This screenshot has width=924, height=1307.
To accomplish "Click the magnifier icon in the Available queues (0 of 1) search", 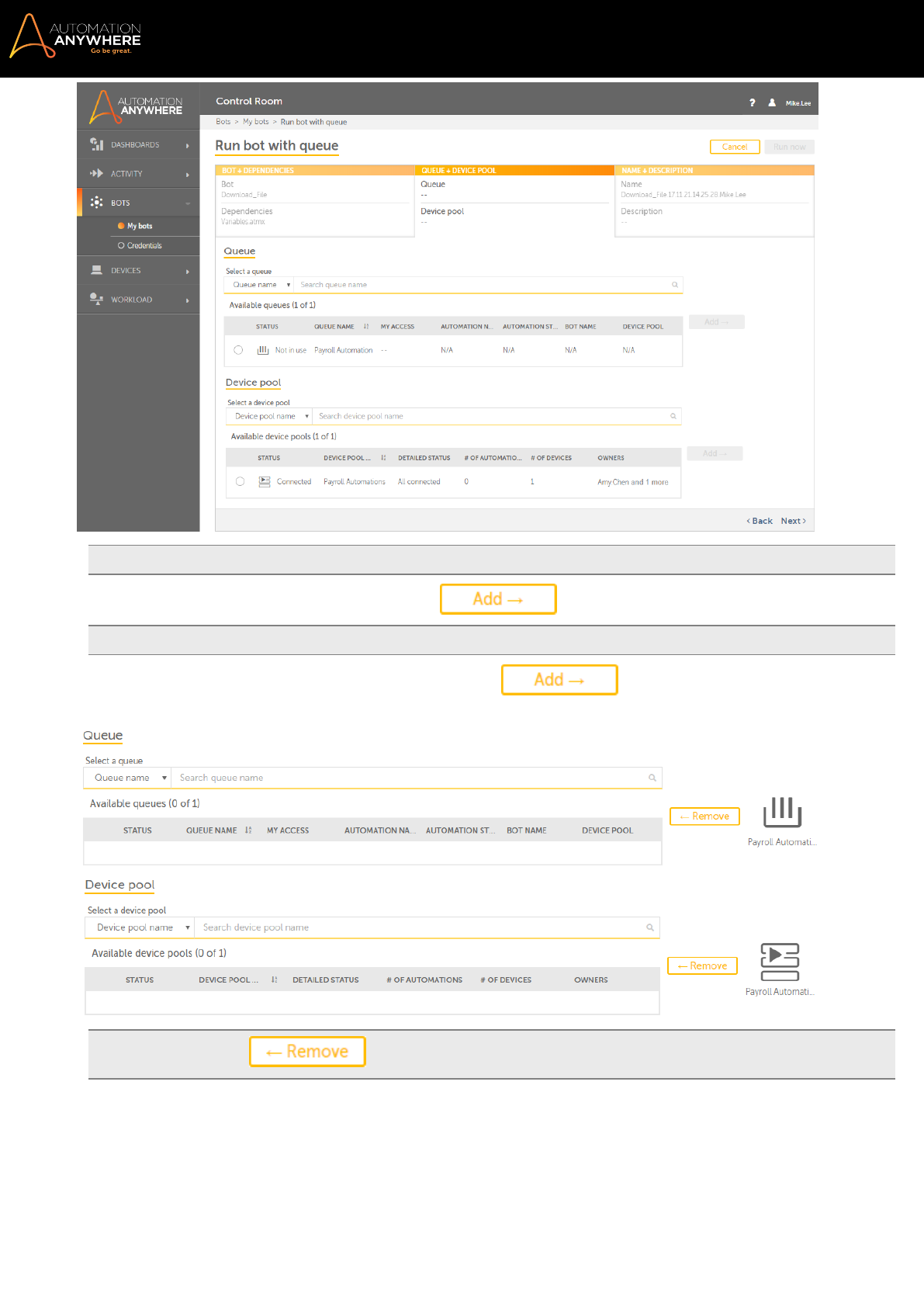I will point(652,778).
